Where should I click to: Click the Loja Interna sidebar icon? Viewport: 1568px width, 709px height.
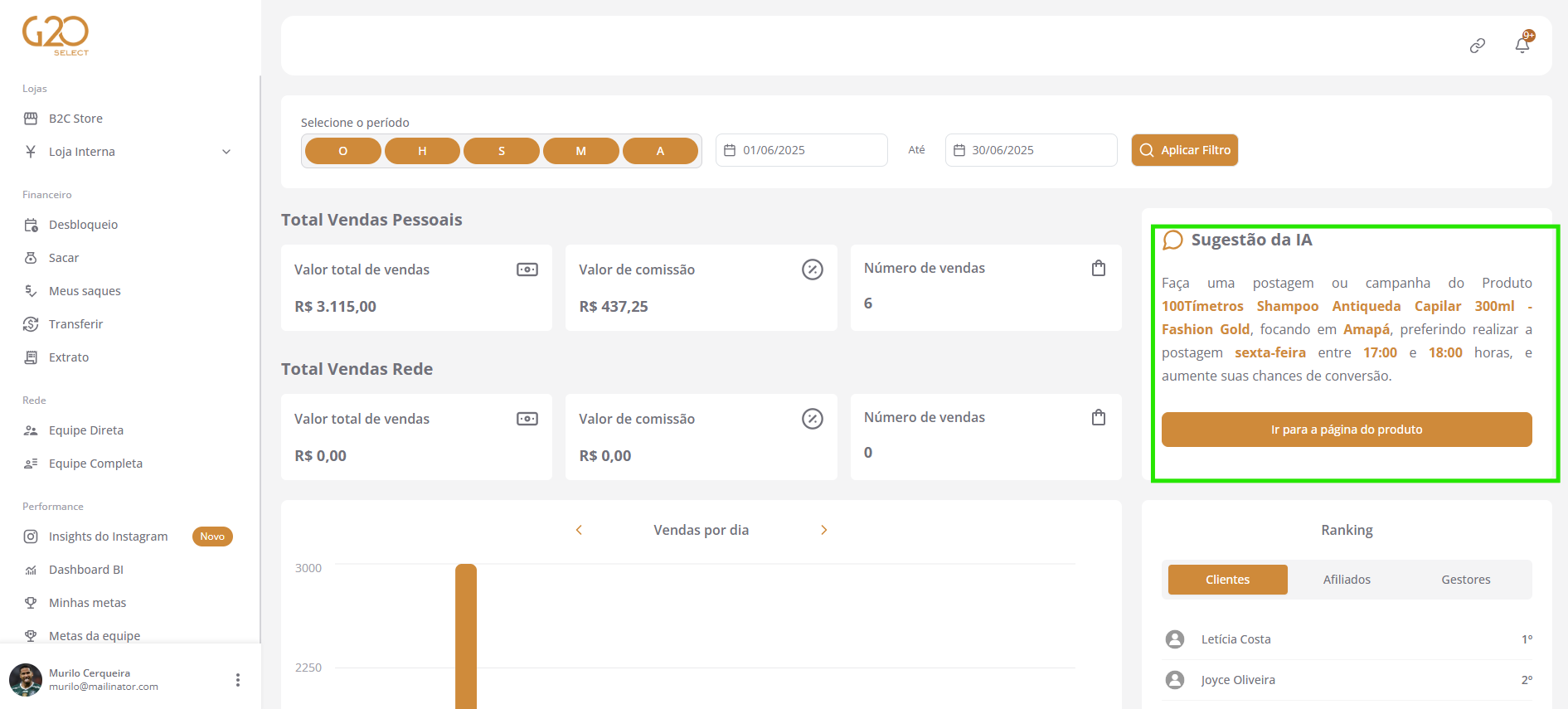point(31,152)
